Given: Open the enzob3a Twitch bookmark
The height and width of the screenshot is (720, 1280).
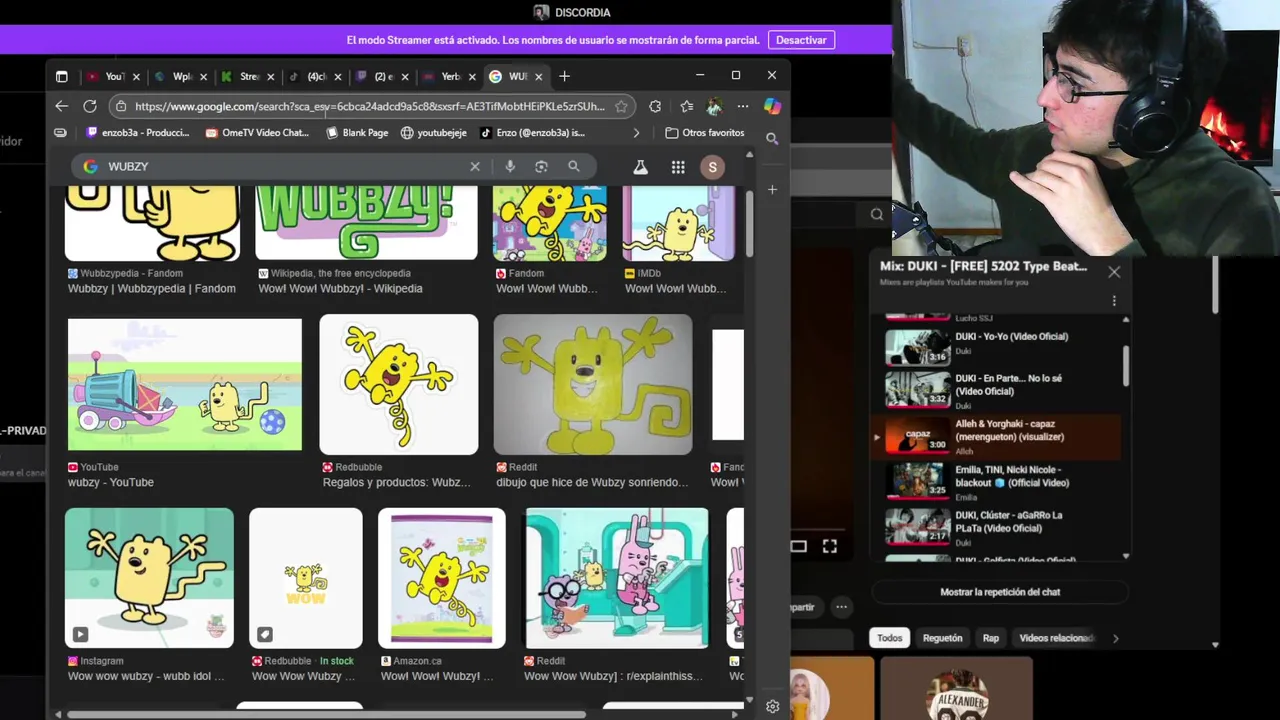Looking at the screenshot, I should (x=139, y=132).
